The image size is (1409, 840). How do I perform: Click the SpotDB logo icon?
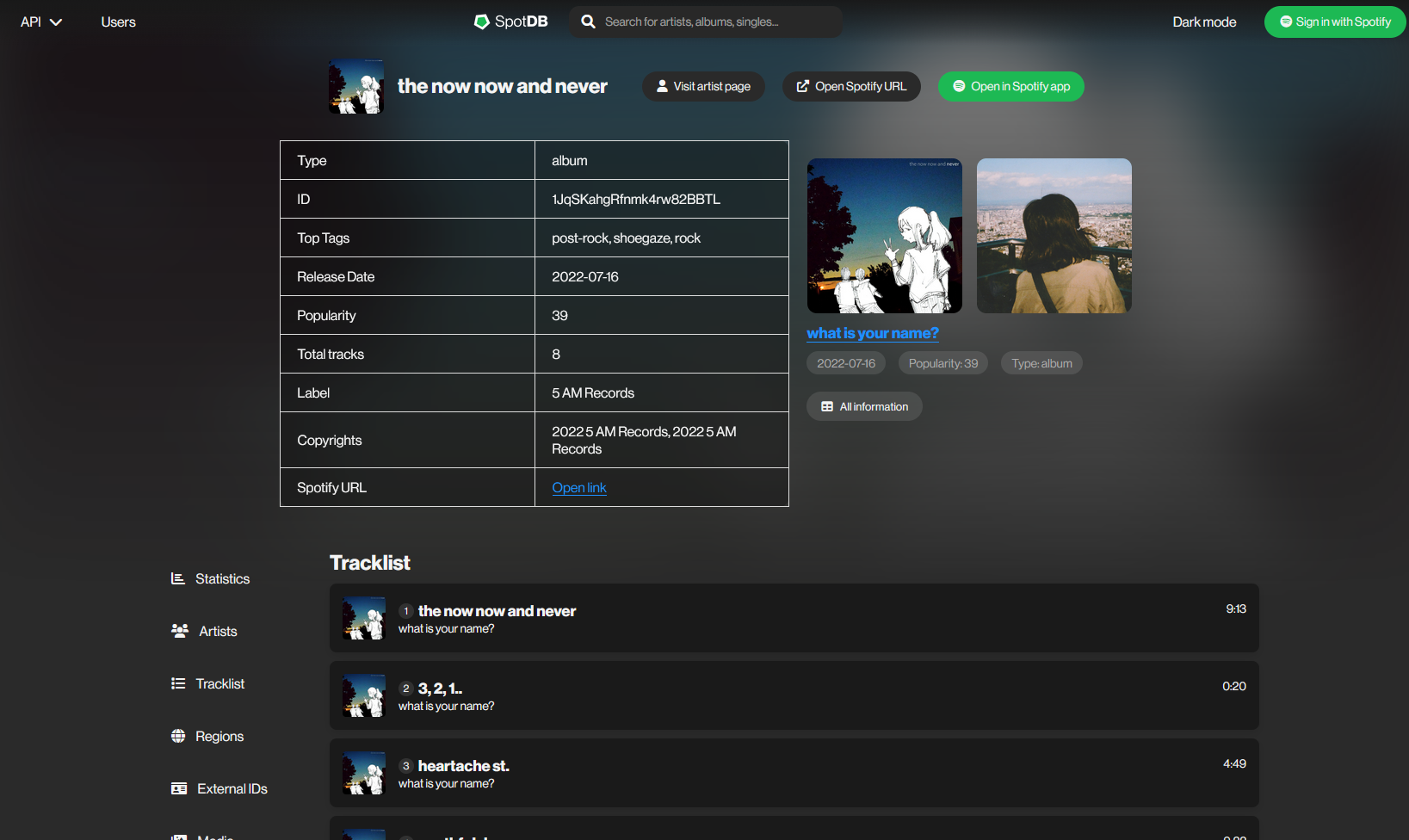(x=482, y=22)
